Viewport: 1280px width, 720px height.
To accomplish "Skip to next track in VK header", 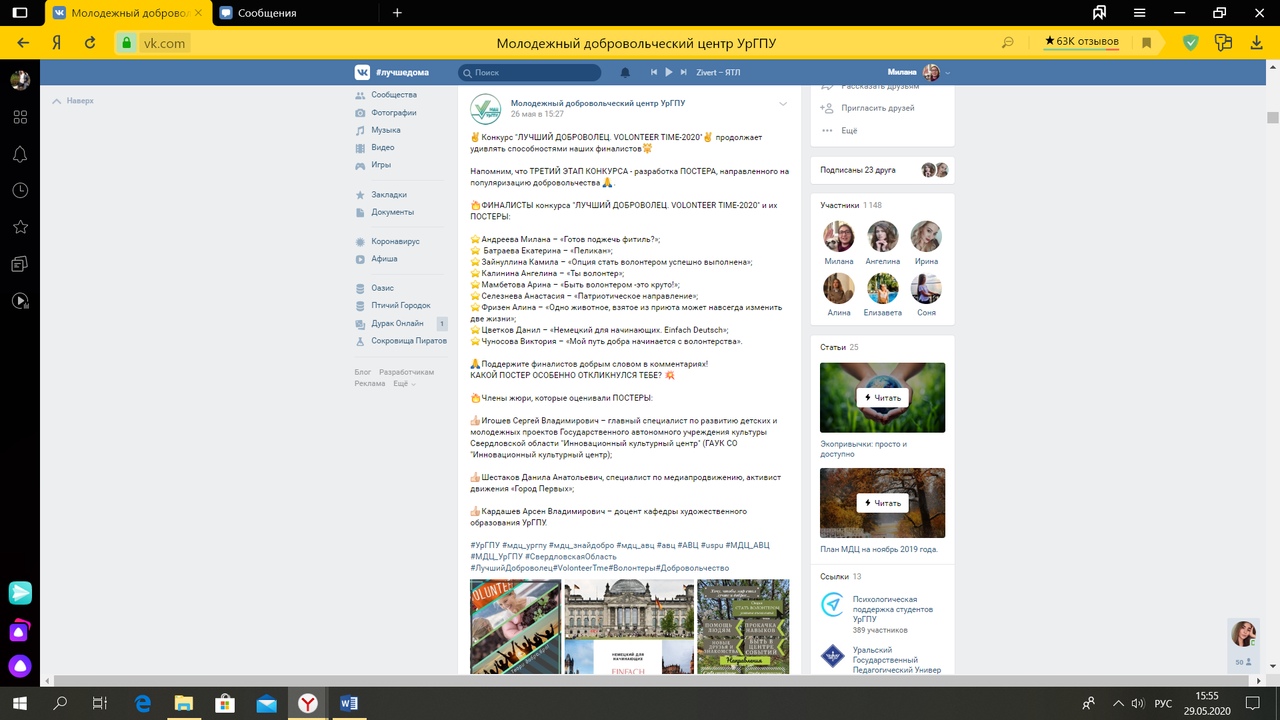I will coord(684,72).
